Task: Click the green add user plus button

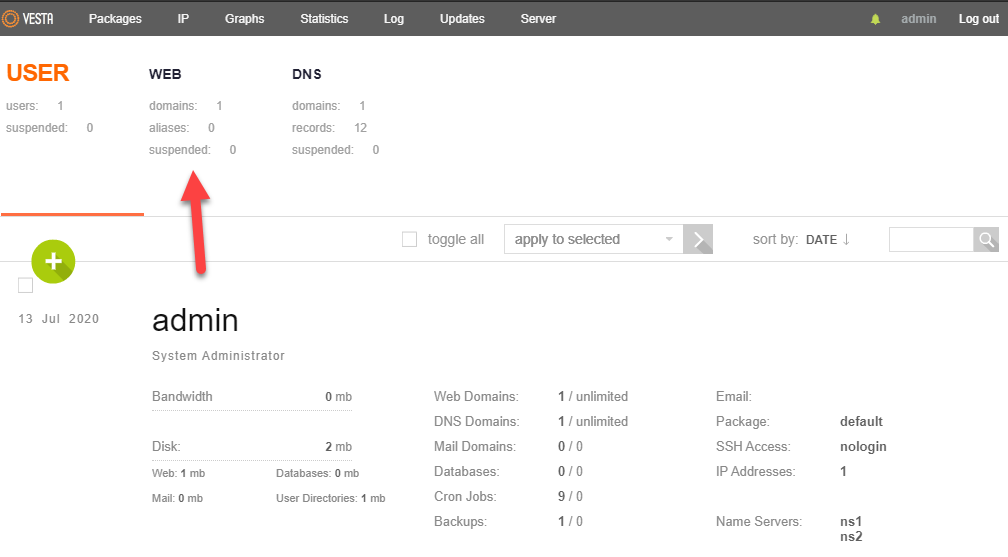Action: (53, 261)
